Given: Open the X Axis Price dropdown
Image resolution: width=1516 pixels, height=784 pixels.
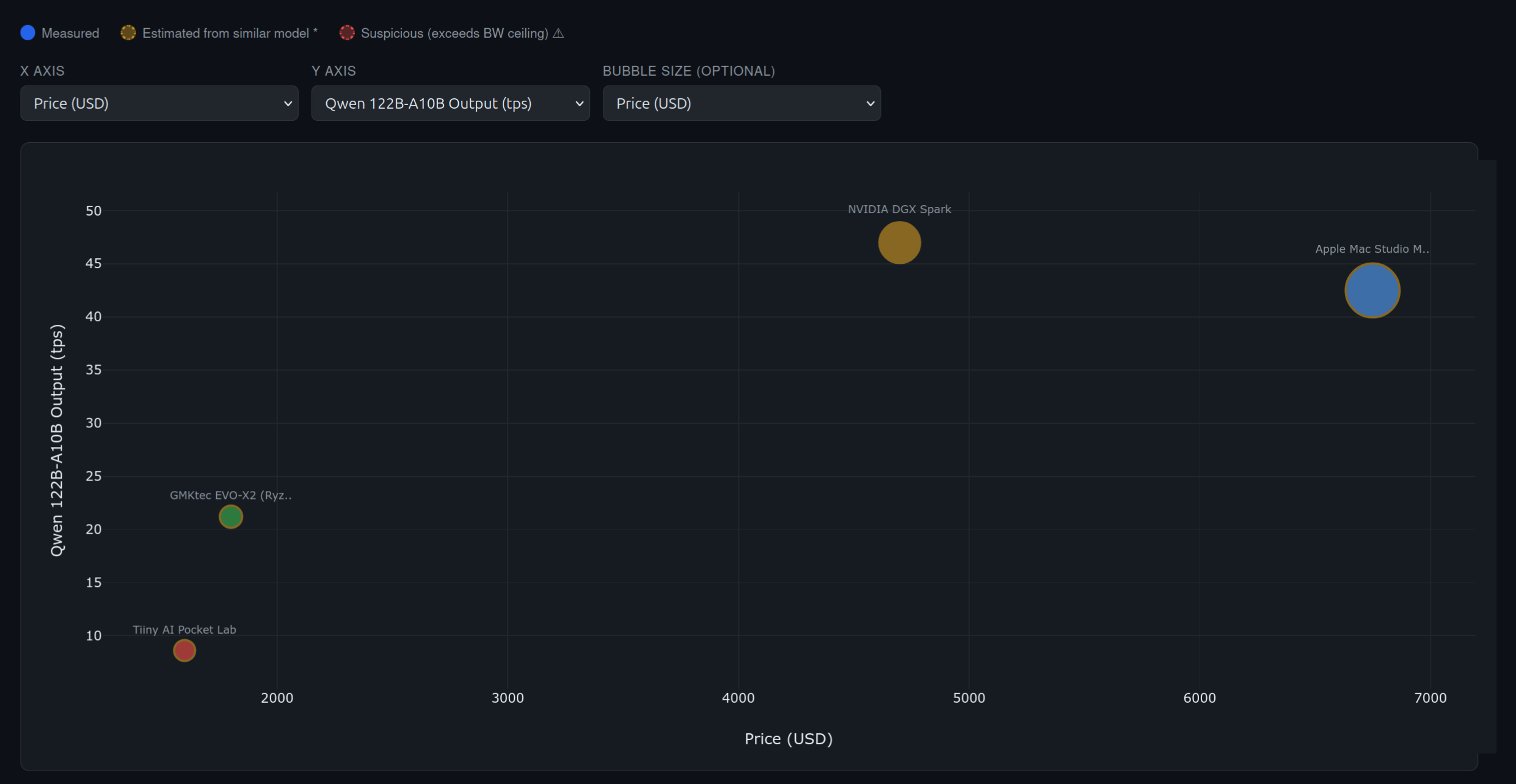Looking at the screenshot, I should tap(159, 103).
